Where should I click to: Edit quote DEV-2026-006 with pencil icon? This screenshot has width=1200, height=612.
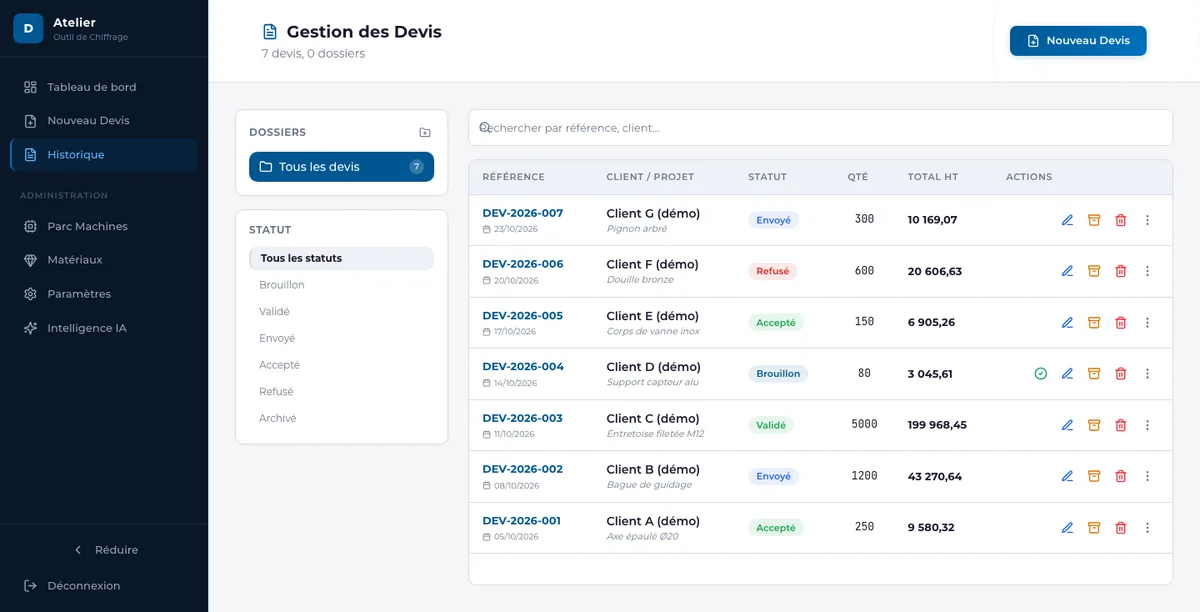[x=1067, y=271]
